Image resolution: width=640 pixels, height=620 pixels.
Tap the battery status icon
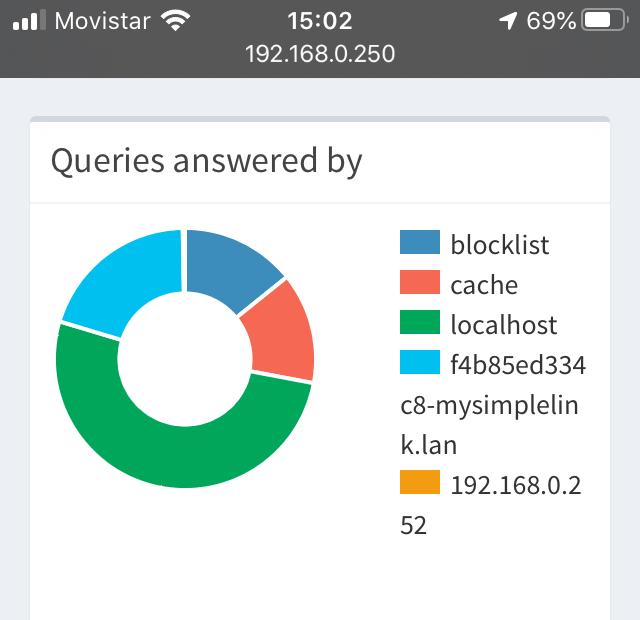[605, 20]
